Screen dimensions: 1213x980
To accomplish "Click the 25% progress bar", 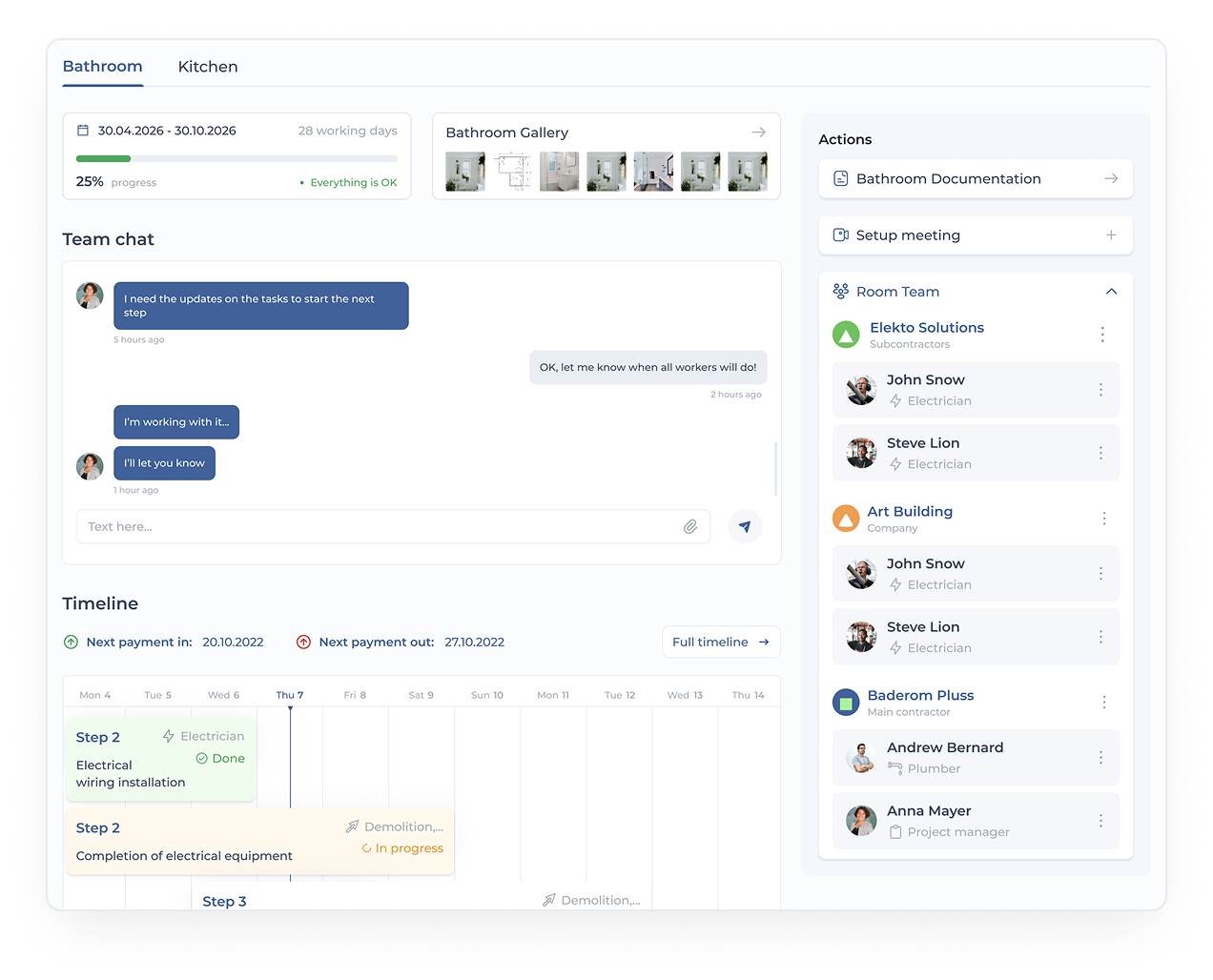I will point(236,158).
